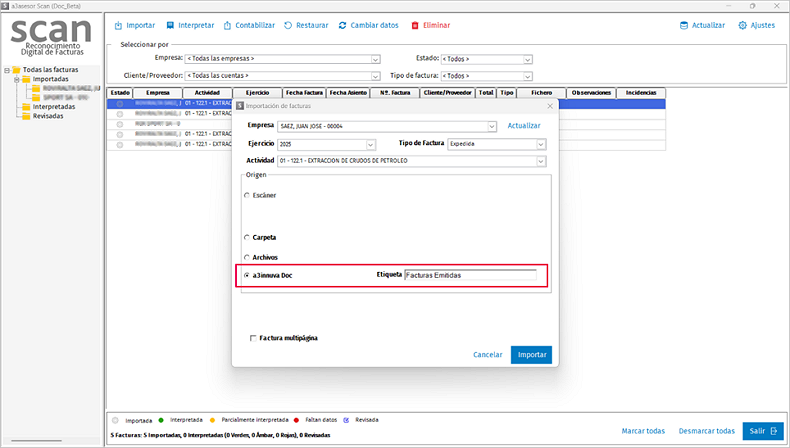Click the Empresa column header

[x=158, y=93]
